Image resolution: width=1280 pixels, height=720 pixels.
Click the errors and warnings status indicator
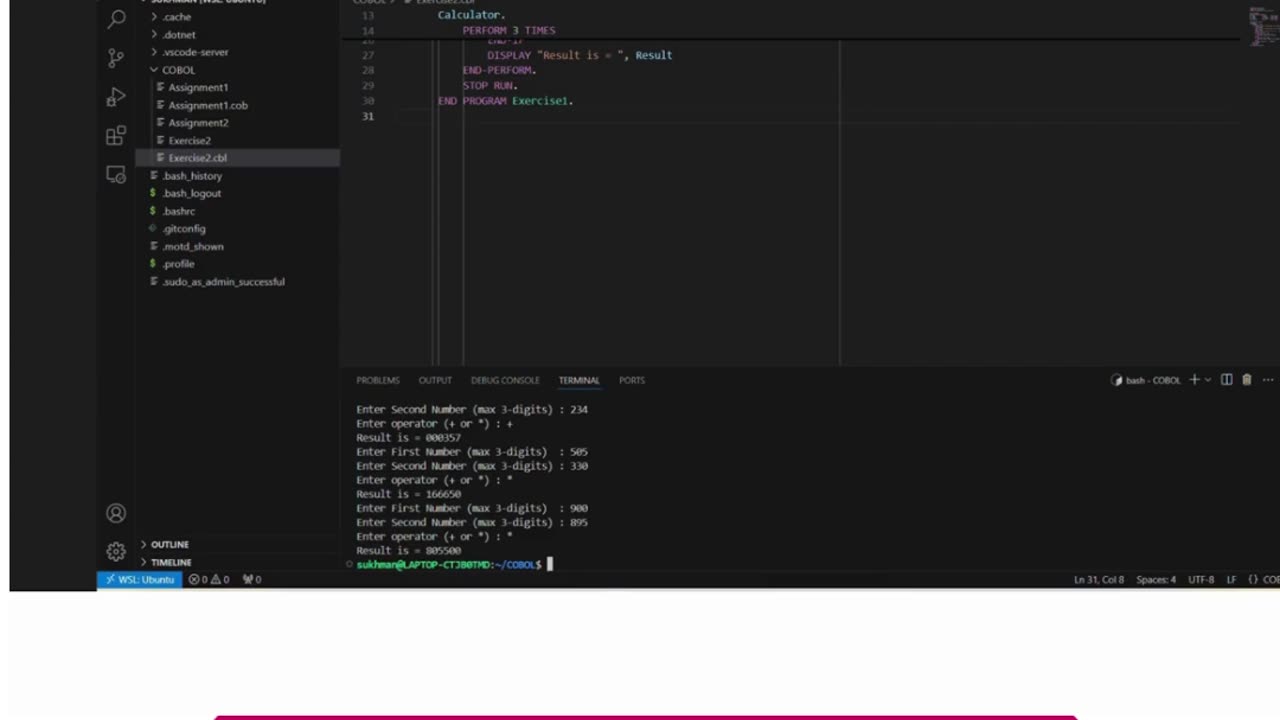pyautogui.click(x=209, y=579)
